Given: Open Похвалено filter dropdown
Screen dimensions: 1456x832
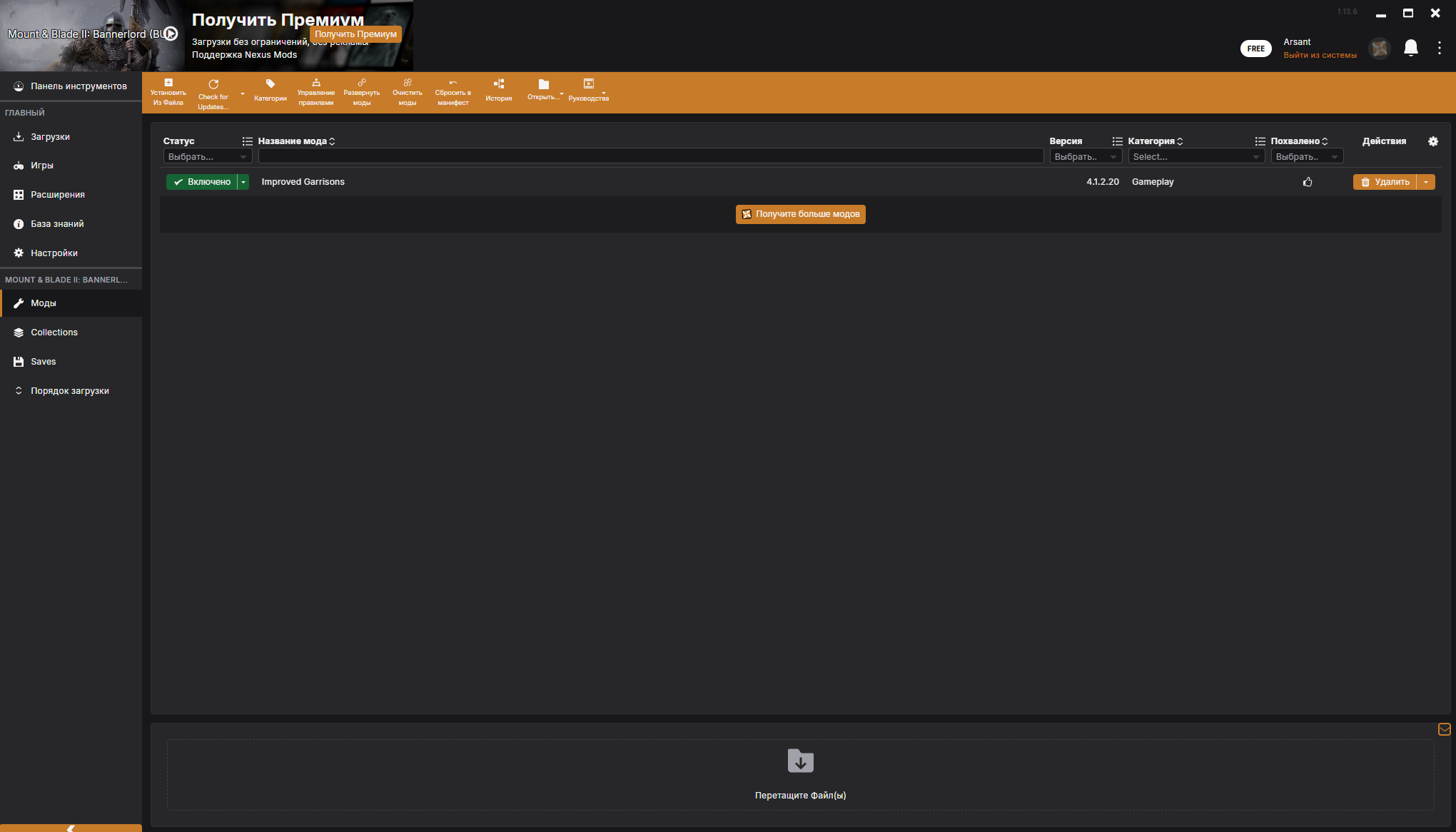Looking at the screenshot, I should pos(1307,157).
